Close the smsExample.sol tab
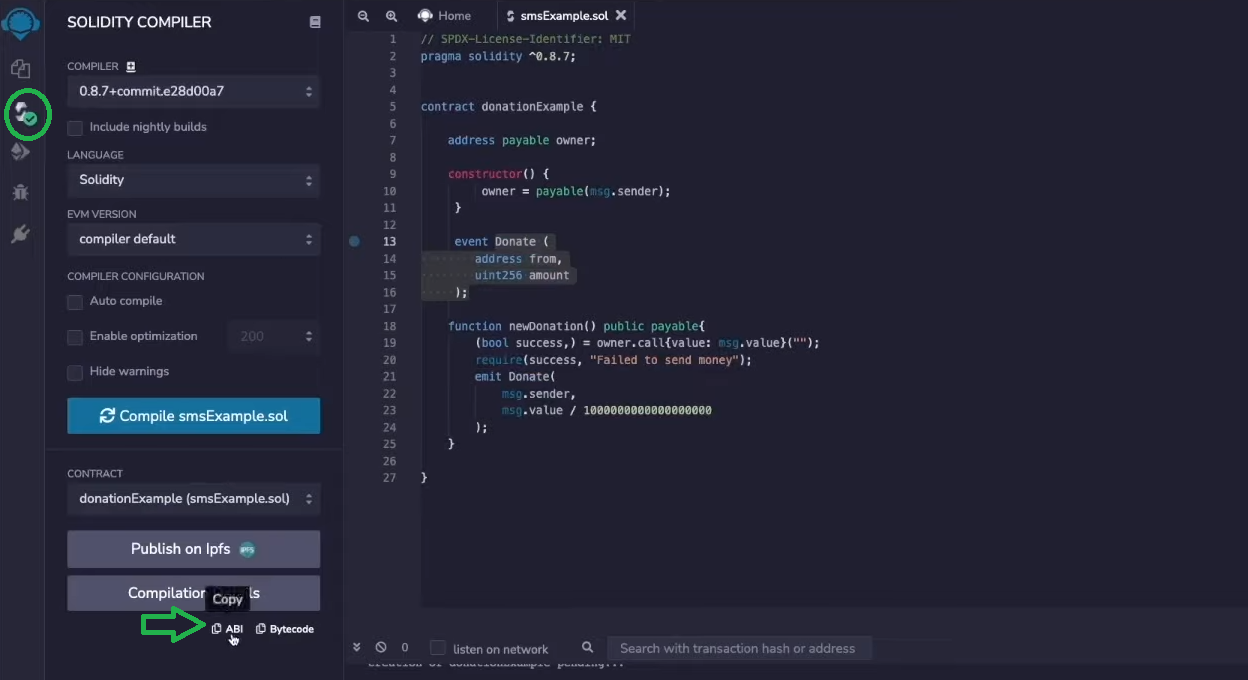Image resolution: width=1248 pixels, height=680 pixels. point(621,16)
